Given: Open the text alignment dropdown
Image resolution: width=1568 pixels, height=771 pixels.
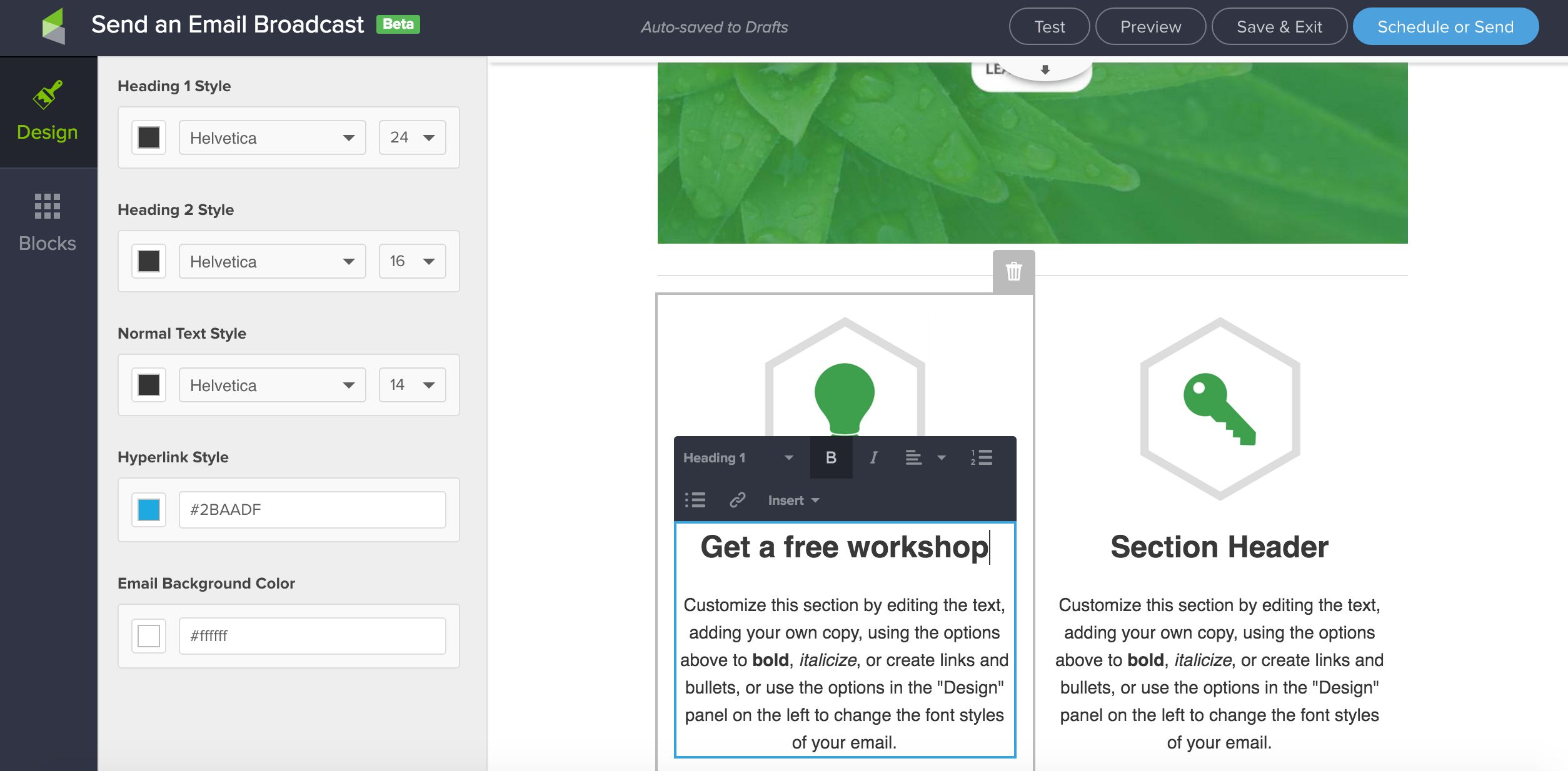Looking at the screenshot, I should [x=925, y=458].
